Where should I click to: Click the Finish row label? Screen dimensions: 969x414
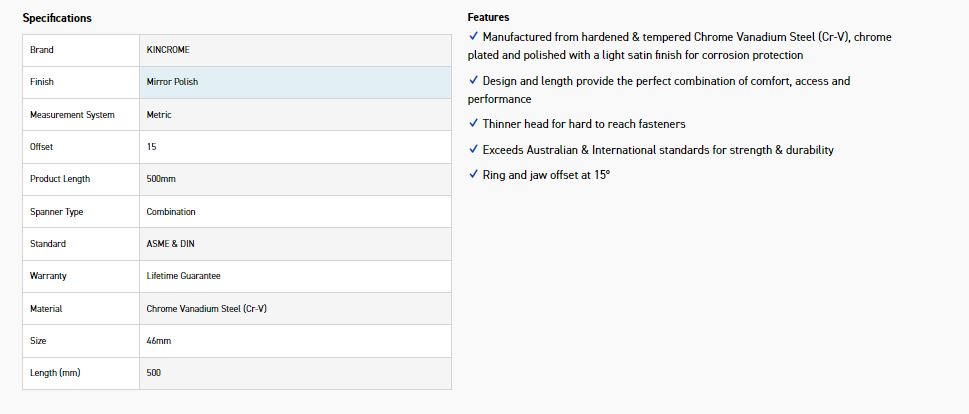tap(42, 82)
